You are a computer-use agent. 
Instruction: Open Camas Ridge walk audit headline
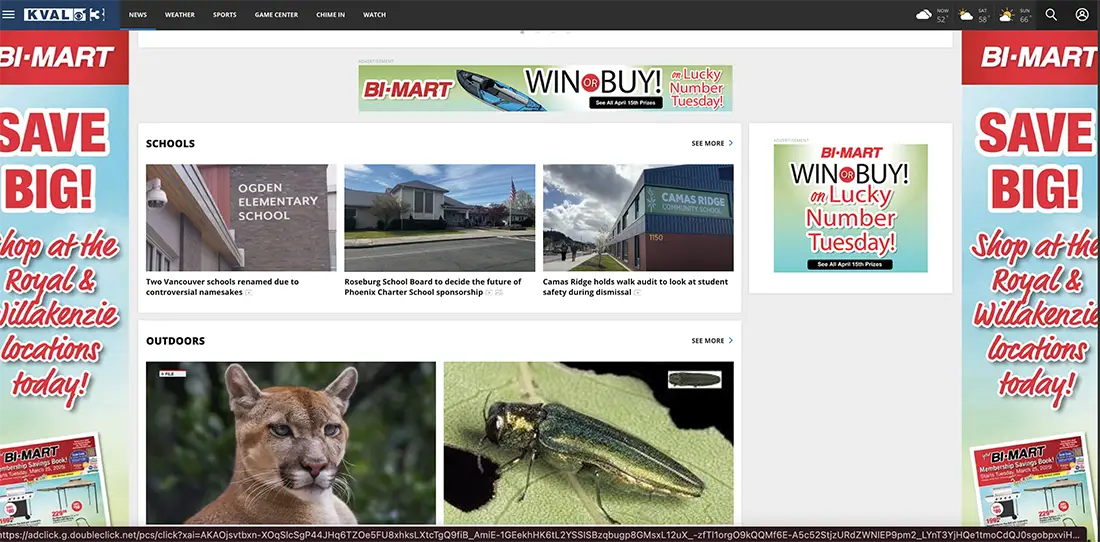pyautogui.click(x=636, y=287)
